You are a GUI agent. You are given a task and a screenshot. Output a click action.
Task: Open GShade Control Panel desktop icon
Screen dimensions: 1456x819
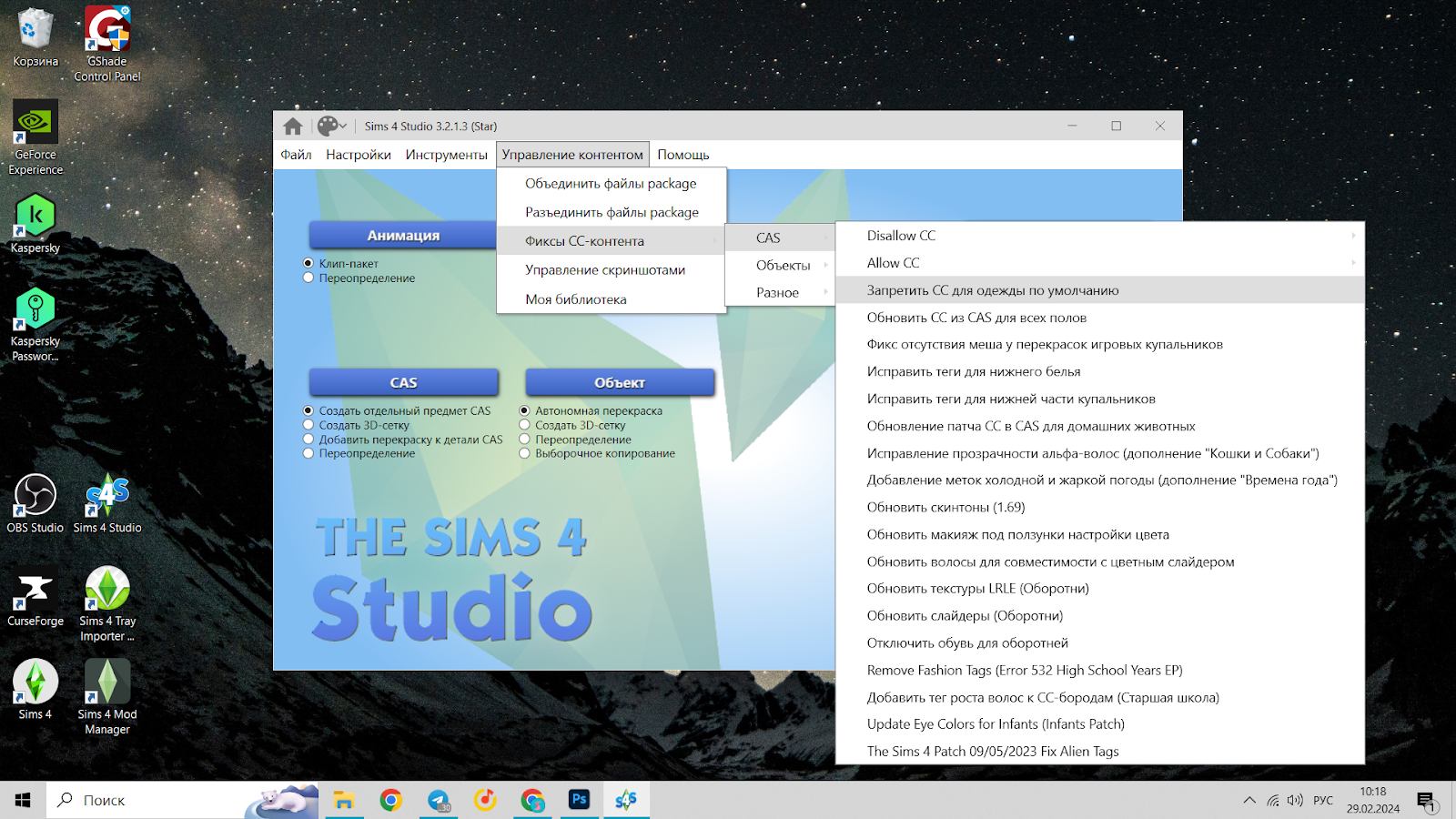click(x=107, y=44)
